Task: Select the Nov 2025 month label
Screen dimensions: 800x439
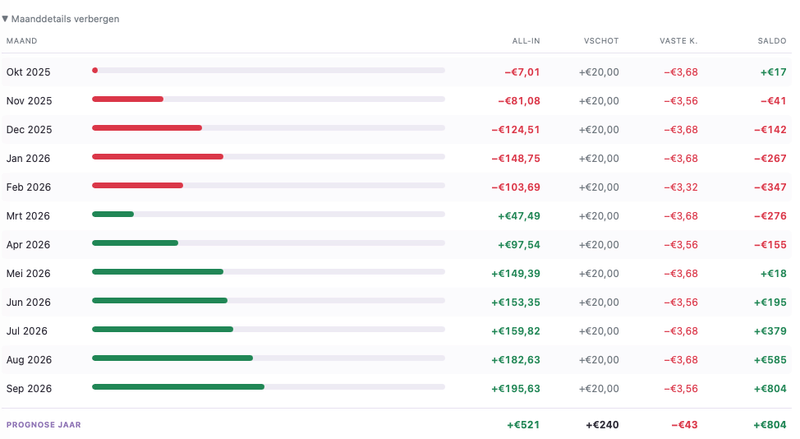Action: click(29, 101)
